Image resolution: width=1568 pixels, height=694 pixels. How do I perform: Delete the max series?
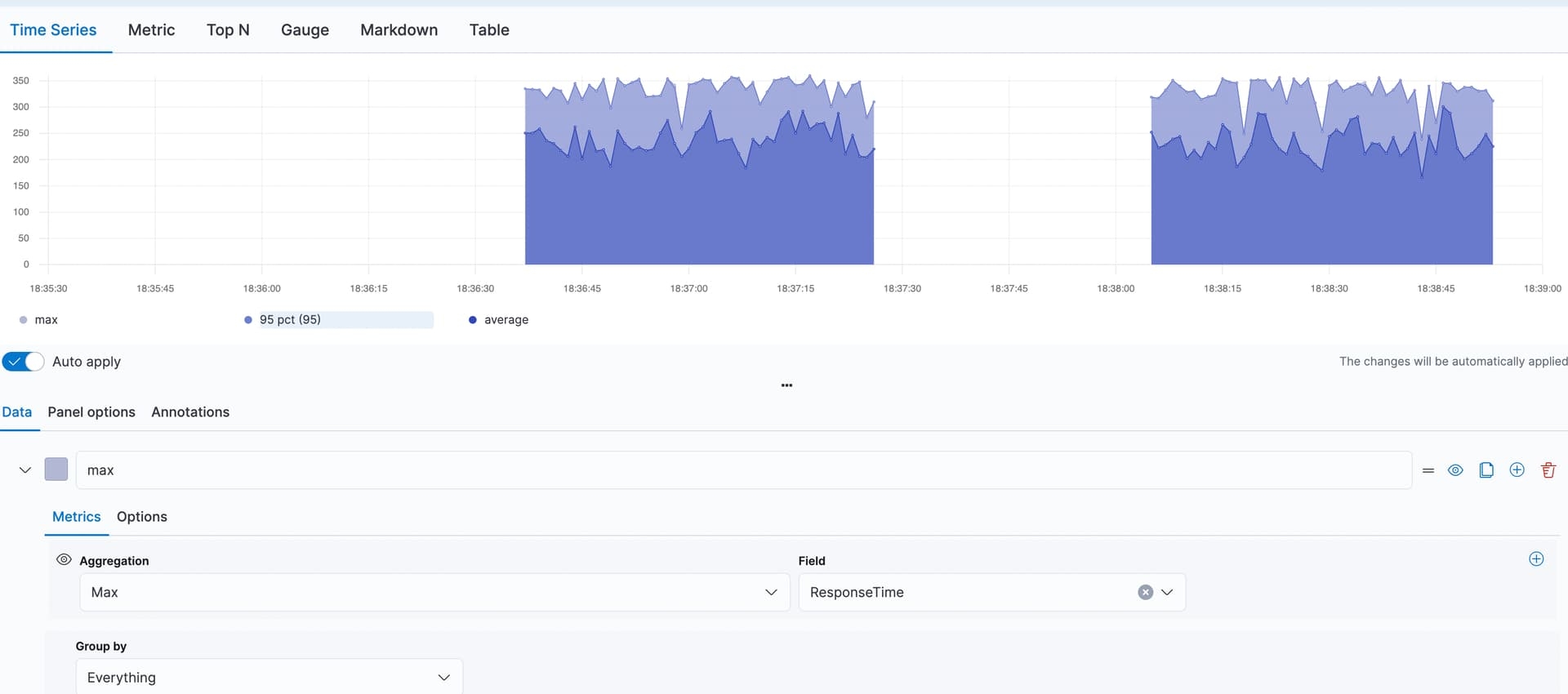(x=1548, y=470)
